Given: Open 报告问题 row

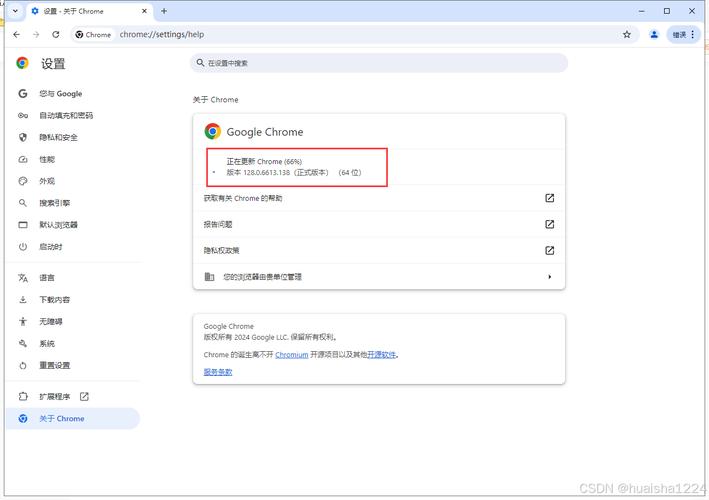Looking at the screenshot, I should click(379, 224).
